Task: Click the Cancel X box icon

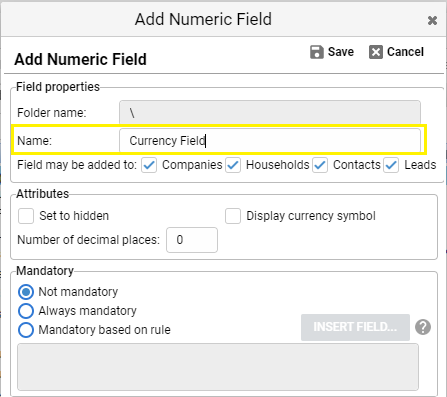Action: pyautogui.click(x=376, y=52)
